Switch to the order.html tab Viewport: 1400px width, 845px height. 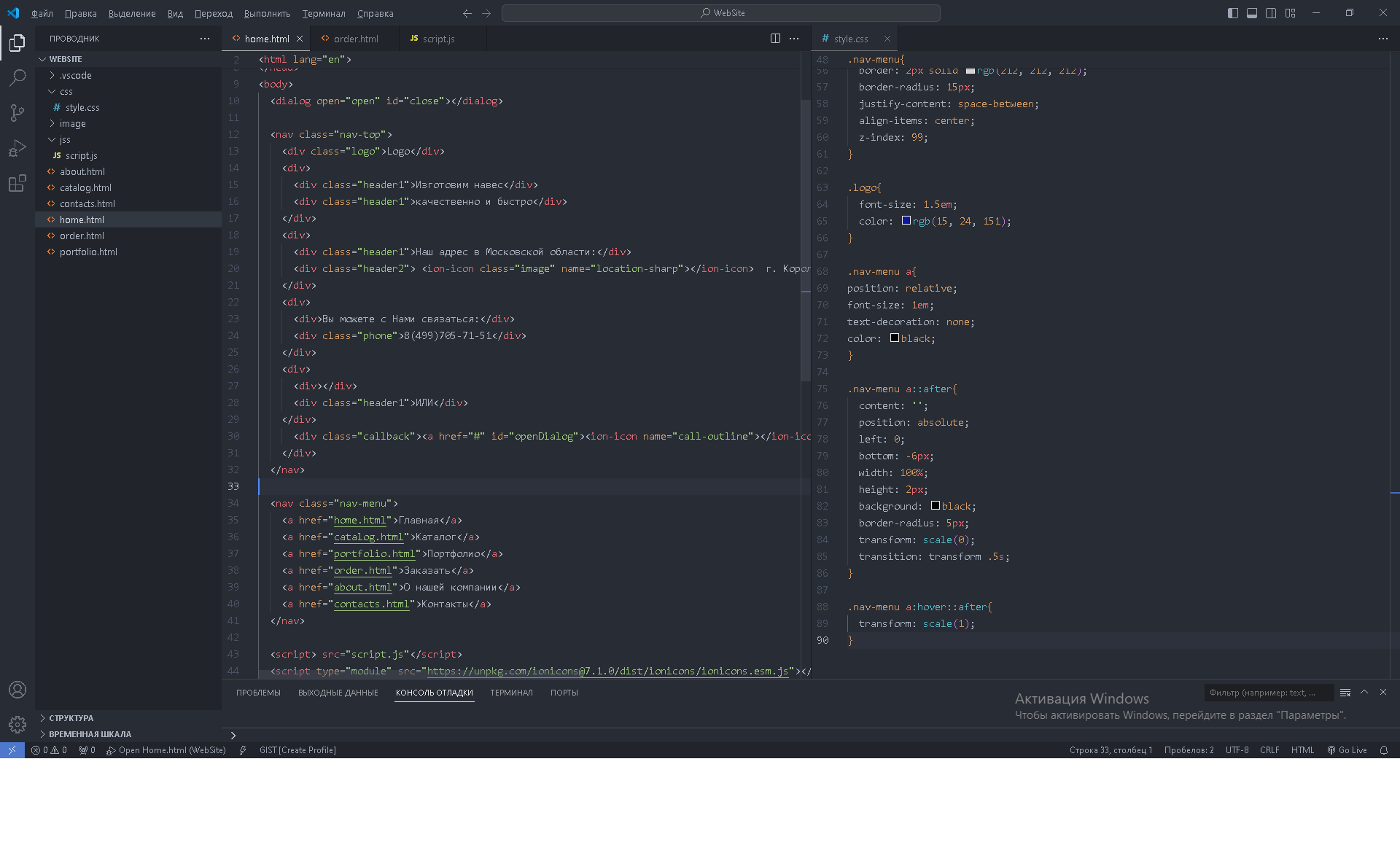click(356, 39)
